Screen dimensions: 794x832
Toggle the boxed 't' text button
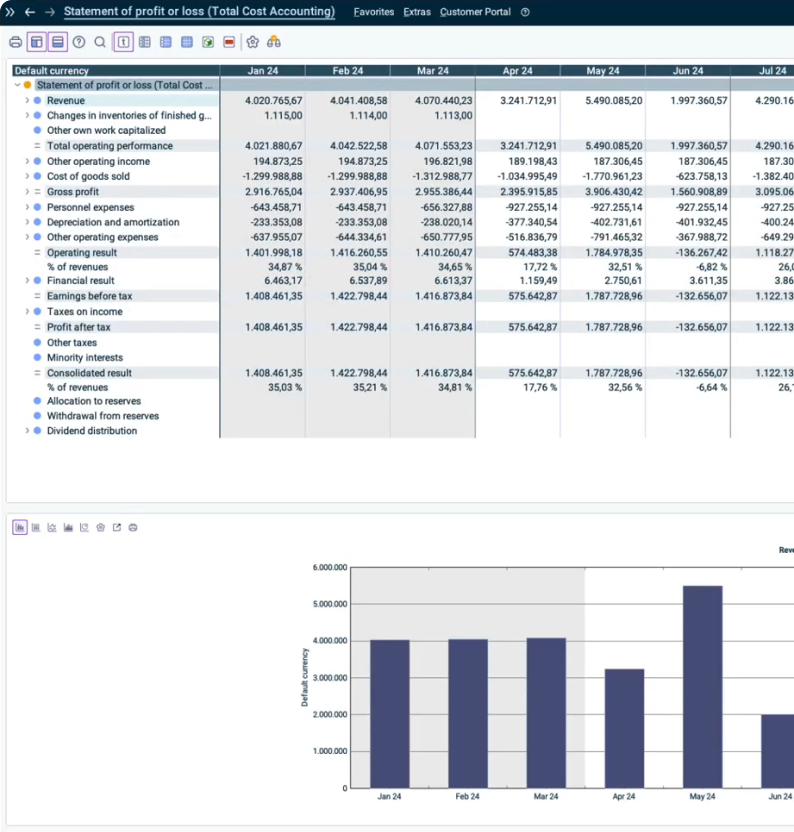coord(123,42)
